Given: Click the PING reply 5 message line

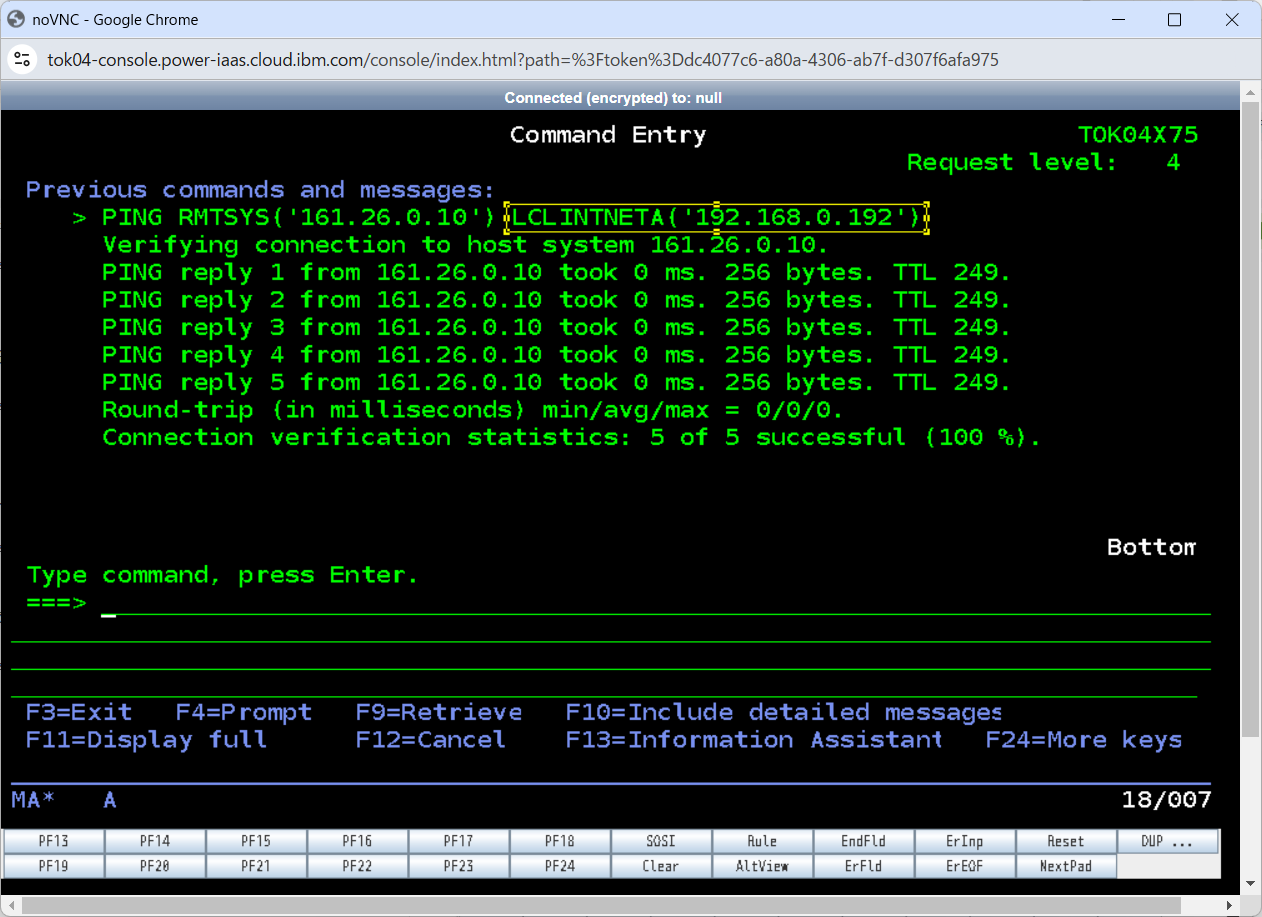Looking at the screenshot, I should (x=557, y=382).
